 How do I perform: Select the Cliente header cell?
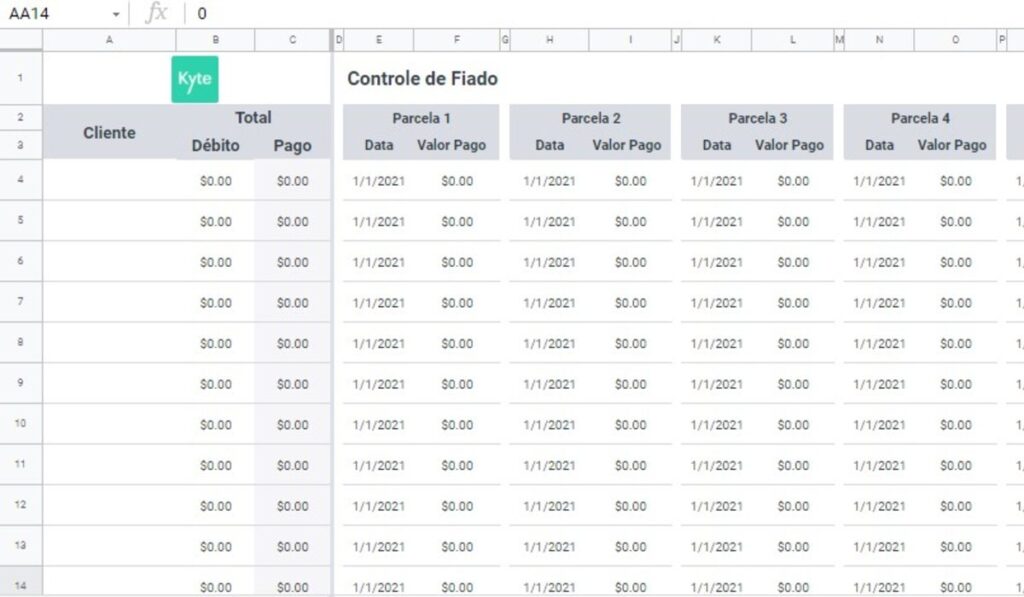[x=109, y=131]
